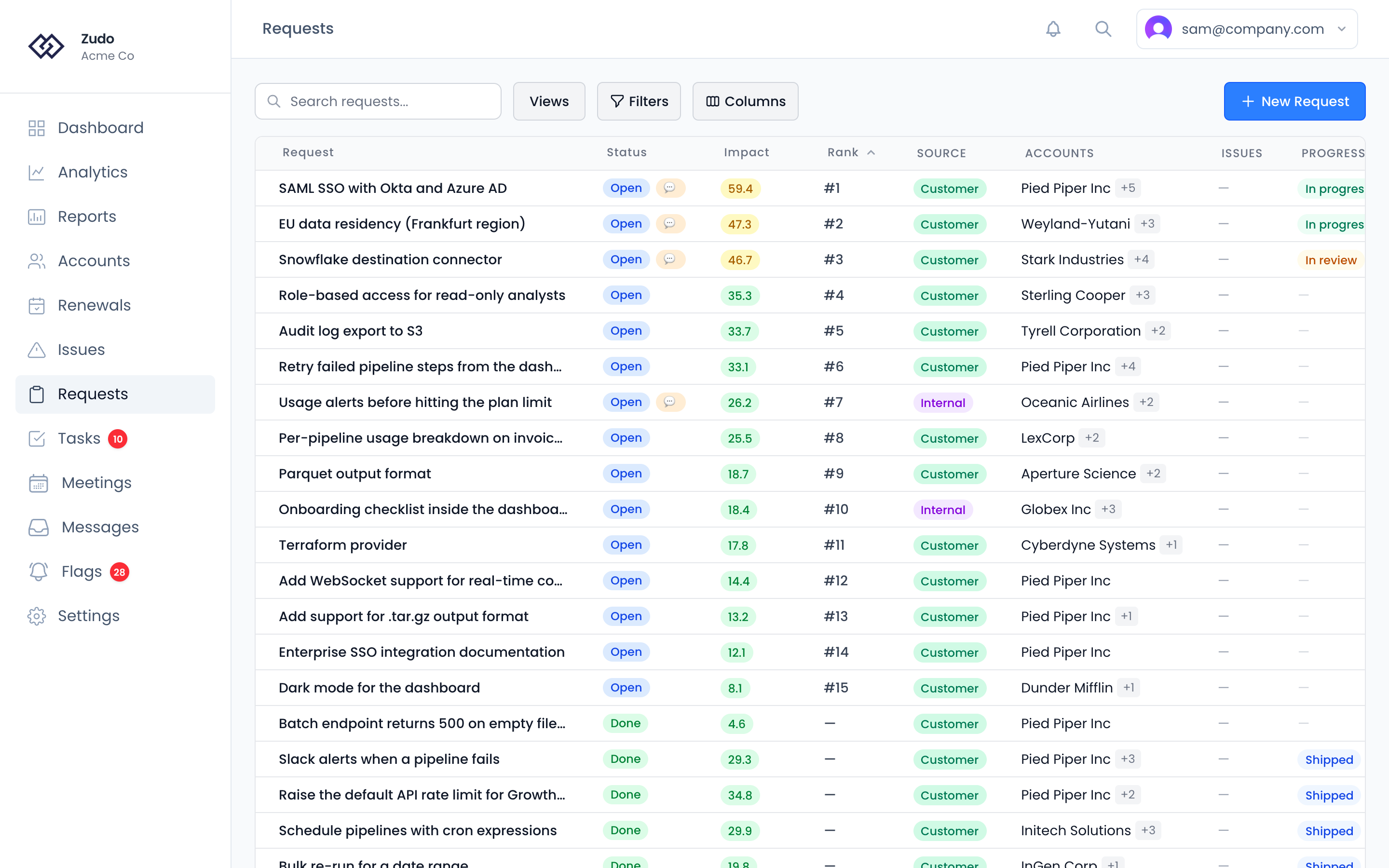This screenshot has width=1389, height=868.
Task: Click the Search requests input field
Action: 378,101
